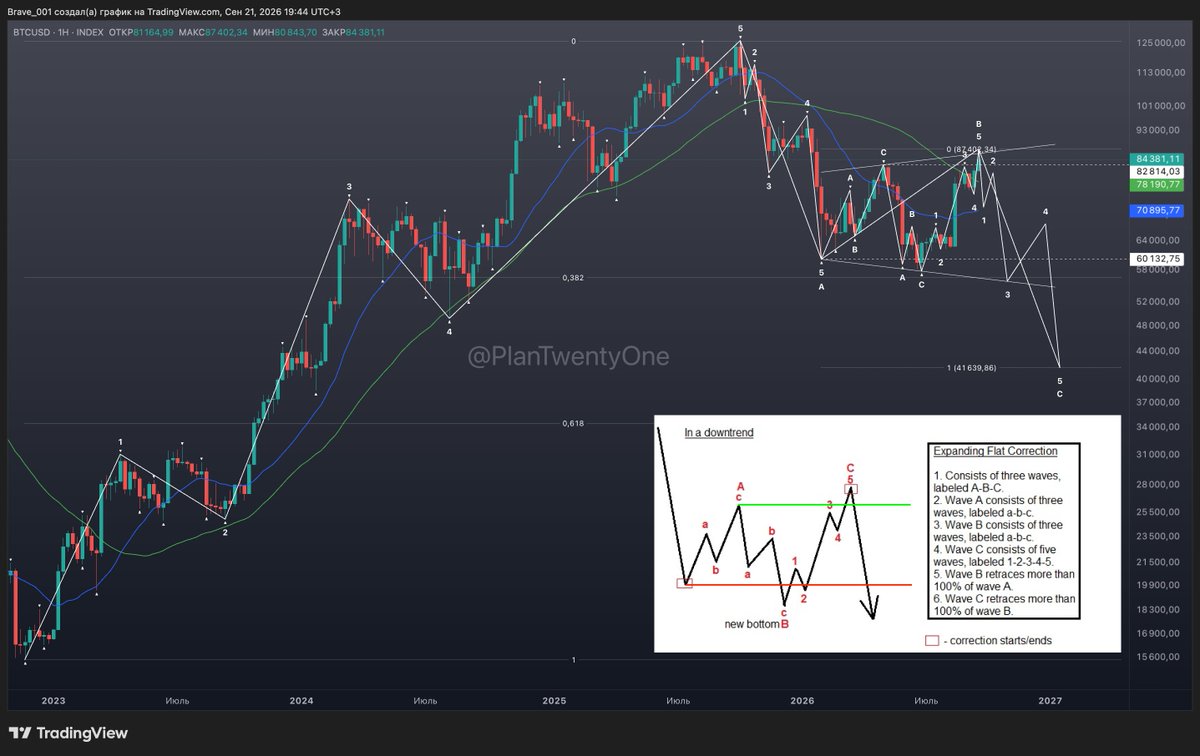Click the МАКС 87 402,34 high value

(212, 32)
